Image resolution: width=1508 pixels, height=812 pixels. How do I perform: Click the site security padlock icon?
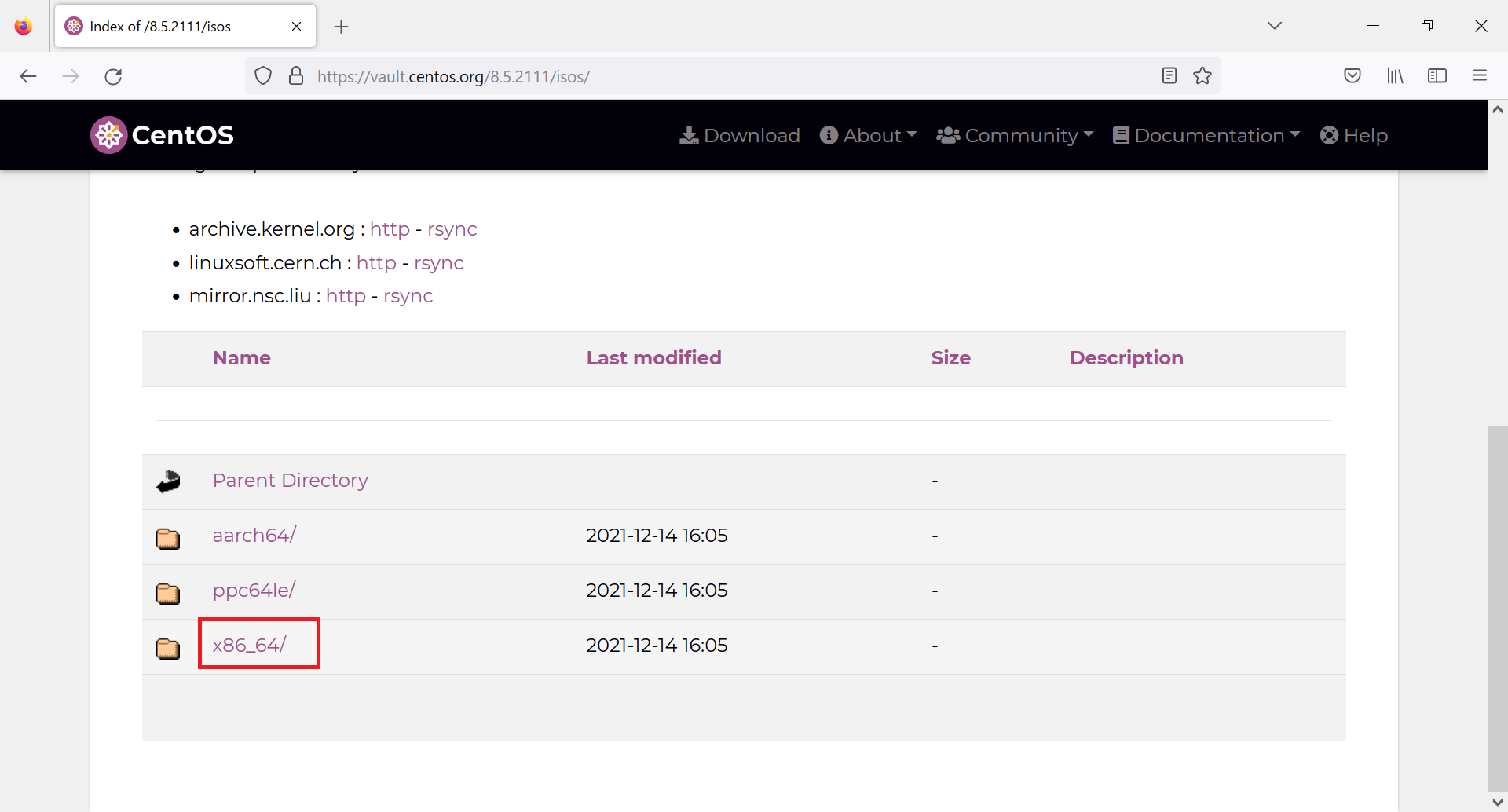(x=296, y=76)
